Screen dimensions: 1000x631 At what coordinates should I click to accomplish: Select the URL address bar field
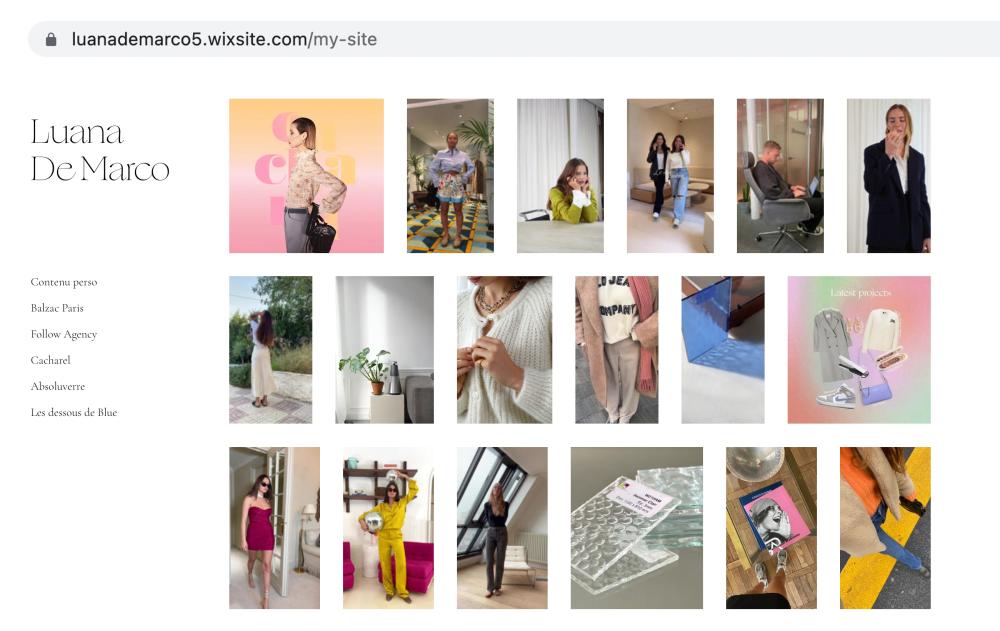[x=514, y=39]
